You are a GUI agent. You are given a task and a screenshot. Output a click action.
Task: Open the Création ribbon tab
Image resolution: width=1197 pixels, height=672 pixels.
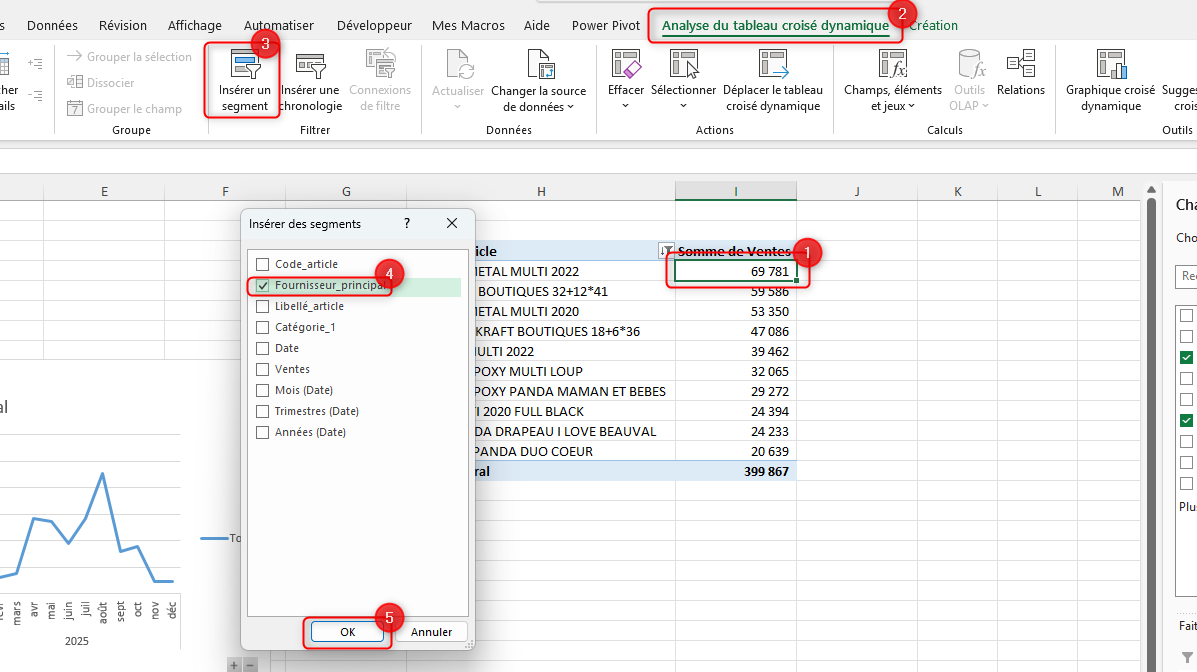(933, 25)
